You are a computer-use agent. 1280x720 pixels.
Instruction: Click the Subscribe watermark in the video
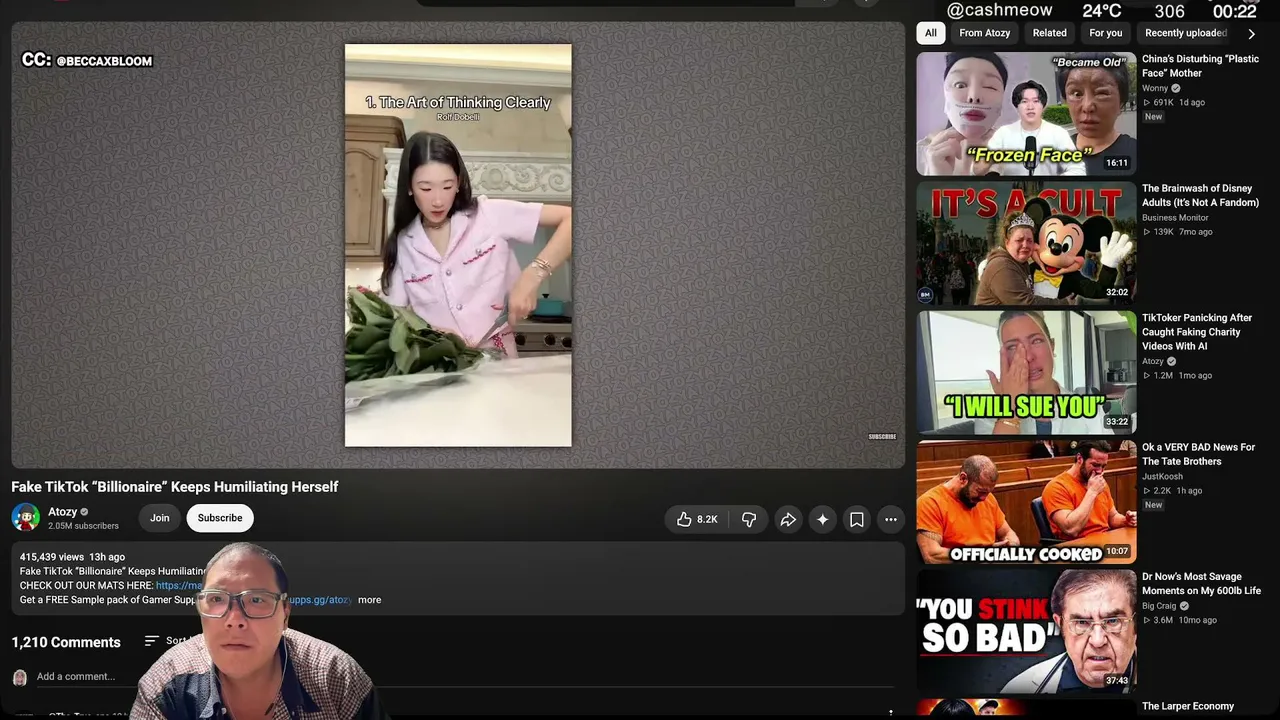tap(882, 436)
